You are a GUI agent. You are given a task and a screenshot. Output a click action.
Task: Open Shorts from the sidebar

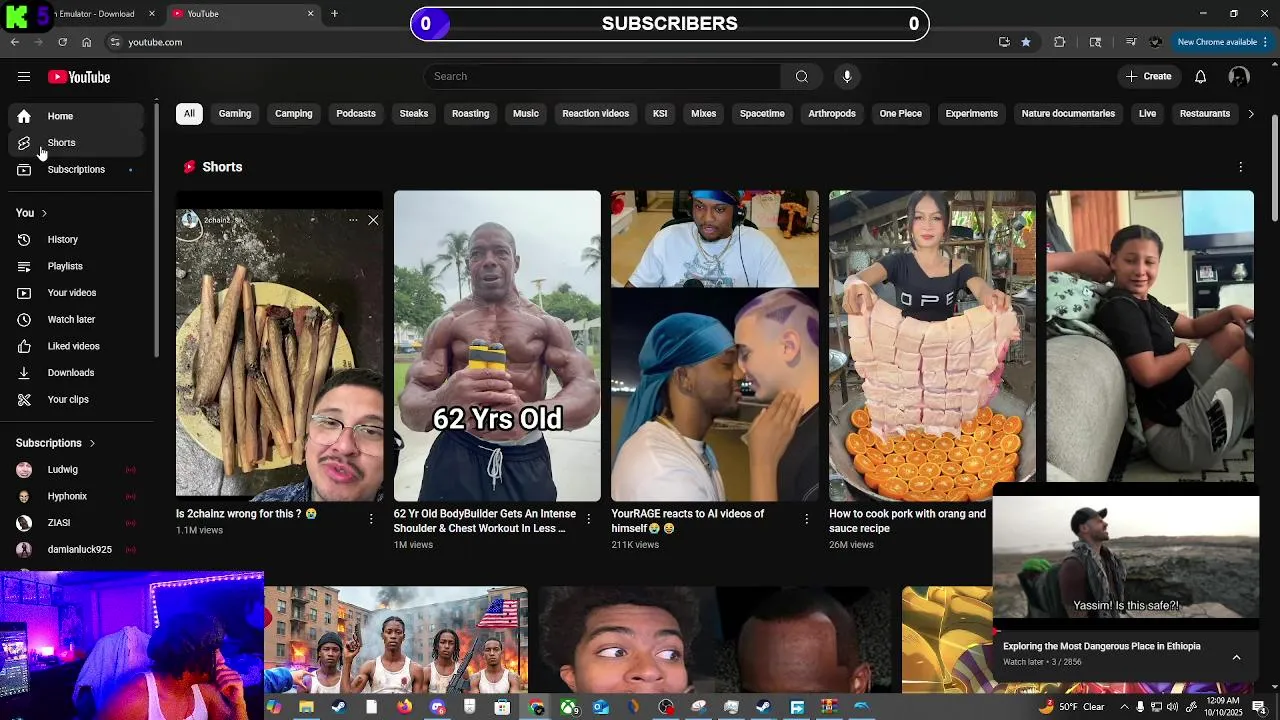76,143
